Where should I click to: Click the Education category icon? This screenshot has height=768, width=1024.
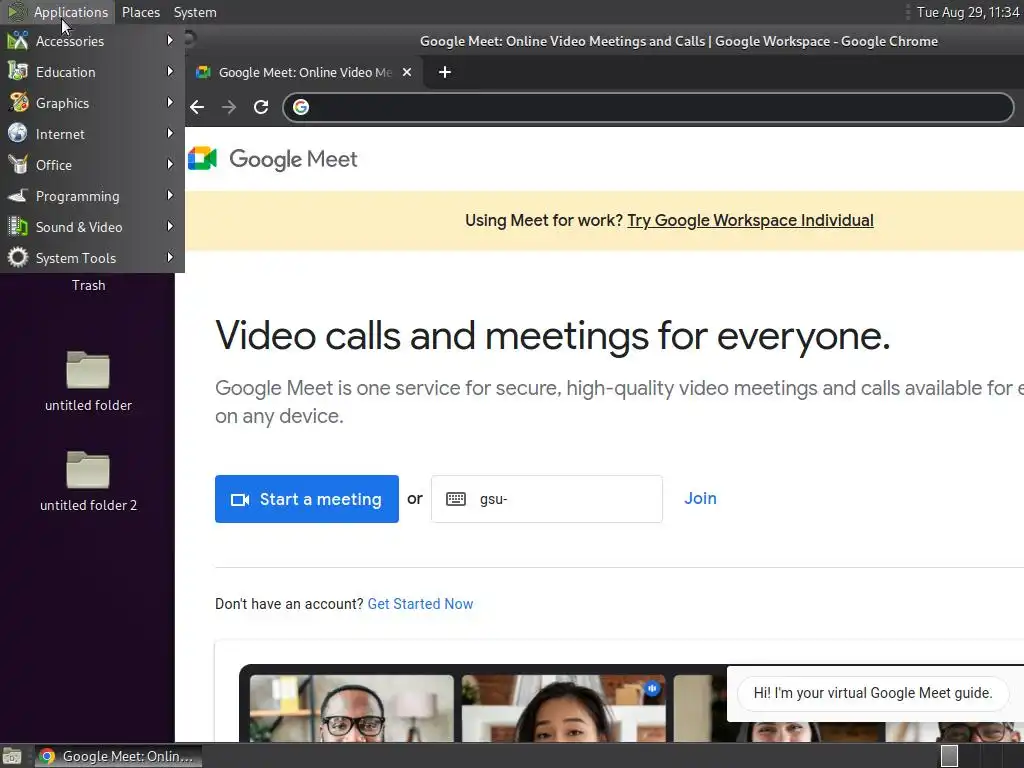pos(18,72)
